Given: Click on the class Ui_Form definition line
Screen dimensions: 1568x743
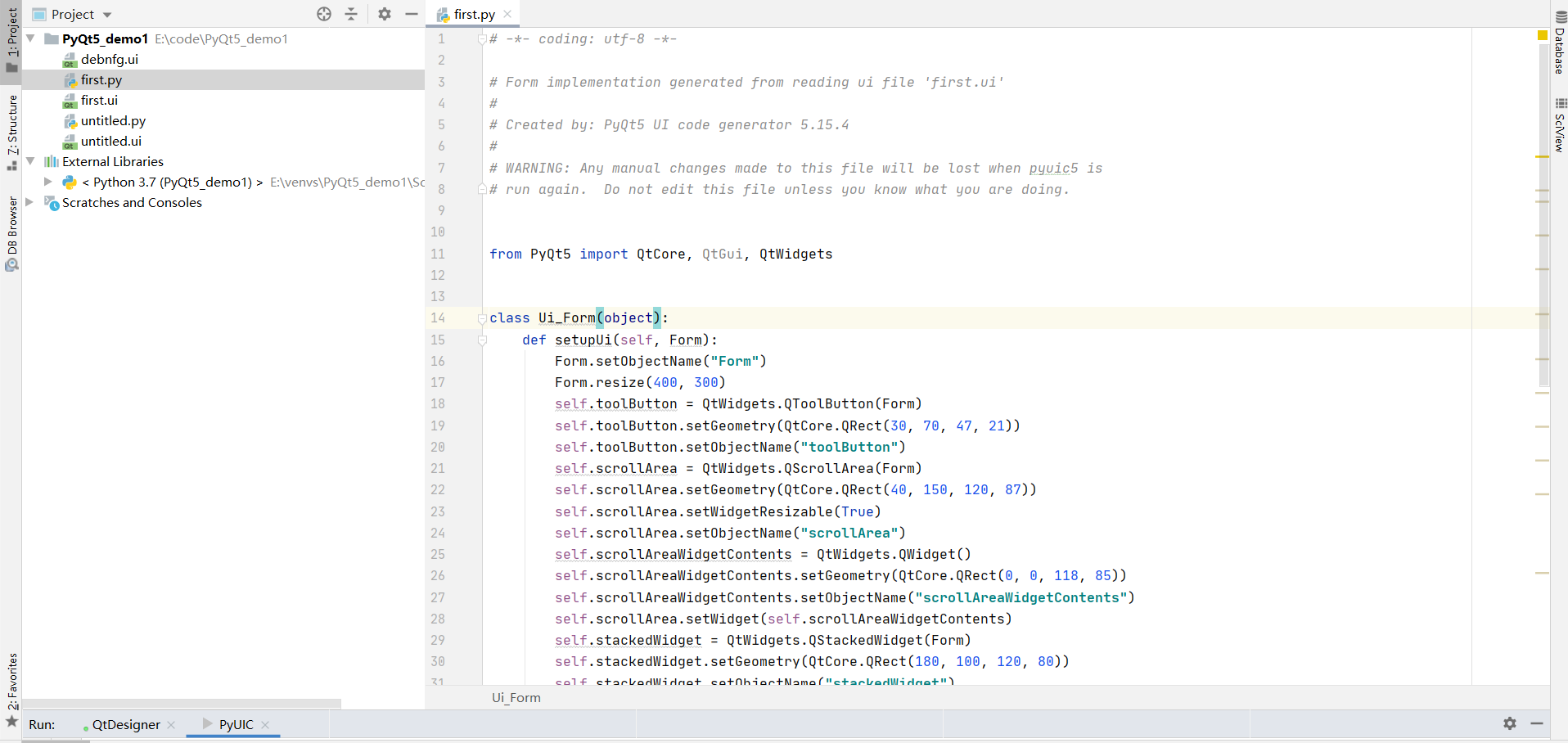Looking at the screenshot, I should pyautogui.click(x=579, y=318).
